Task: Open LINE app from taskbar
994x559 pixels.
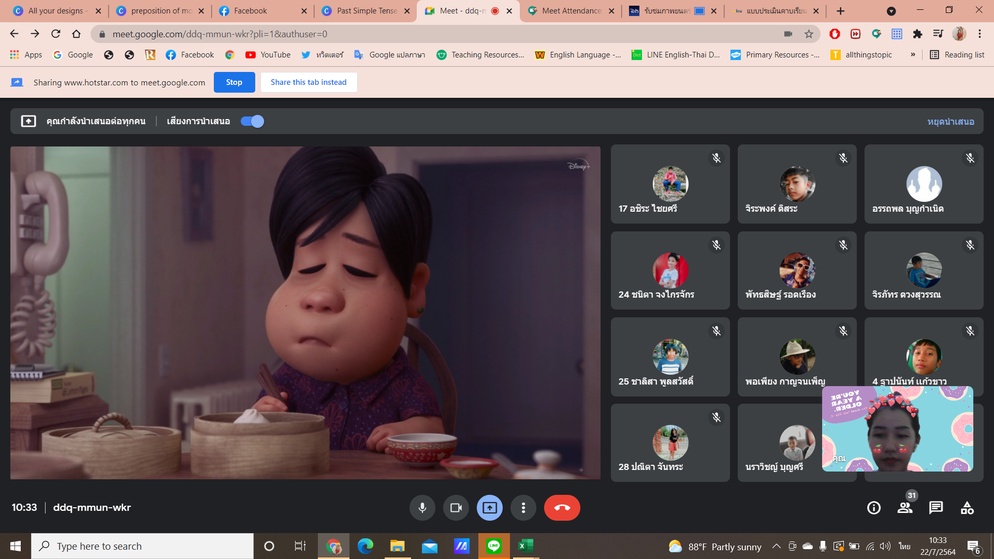Action: [494, 546]
